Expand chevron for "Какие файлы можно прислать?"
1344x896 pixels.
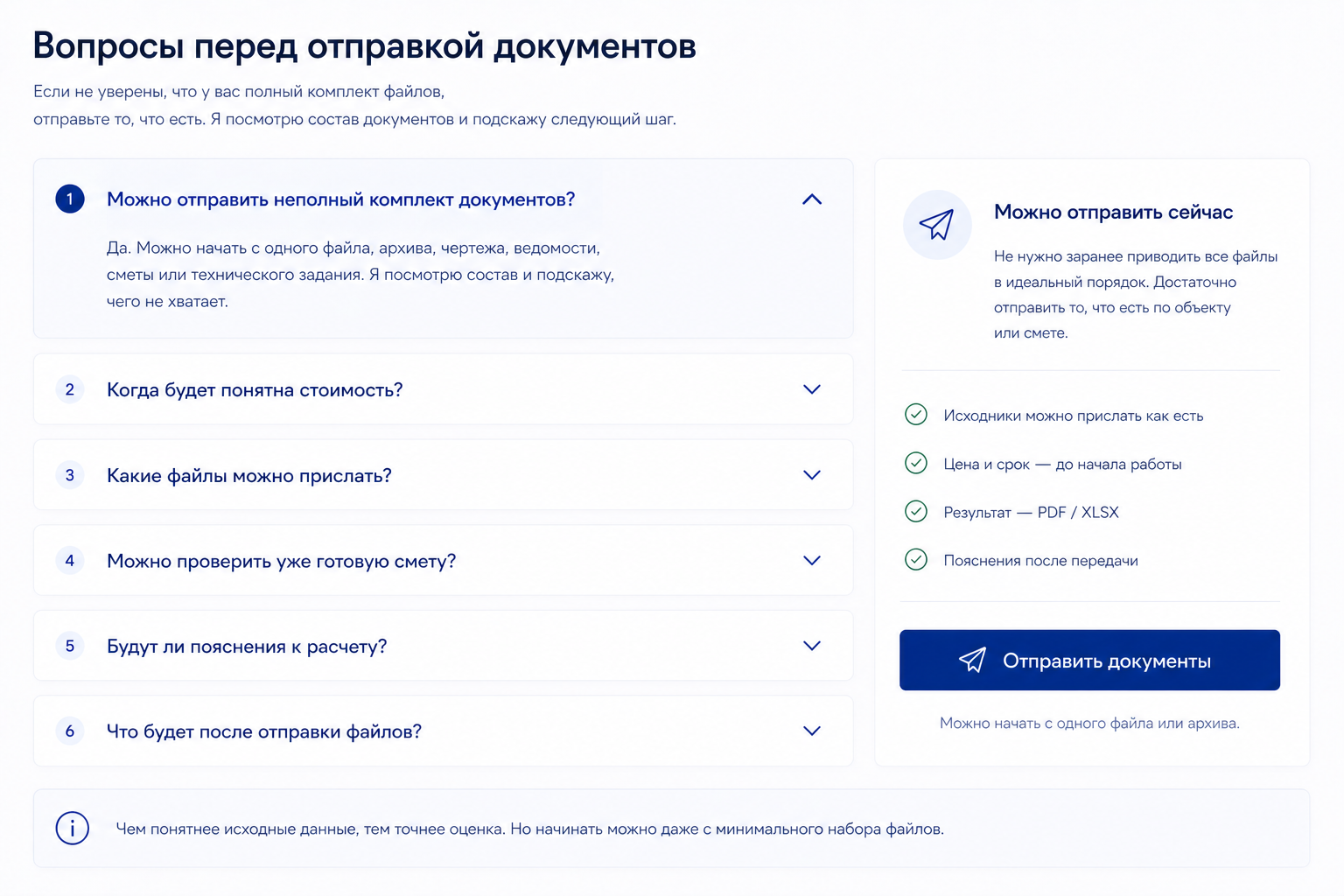click(x=812, y=475)
